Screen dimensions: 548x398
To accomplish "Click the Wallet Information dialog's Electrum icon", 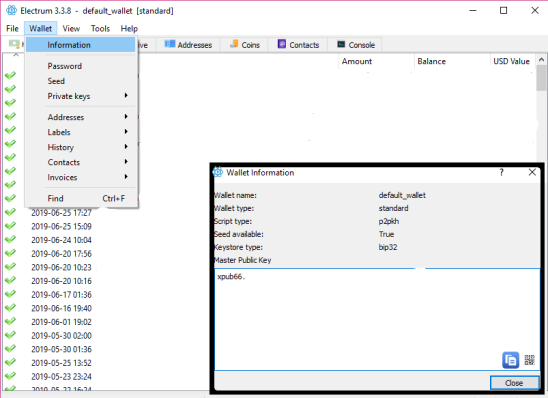I will (x=218, y=172).
